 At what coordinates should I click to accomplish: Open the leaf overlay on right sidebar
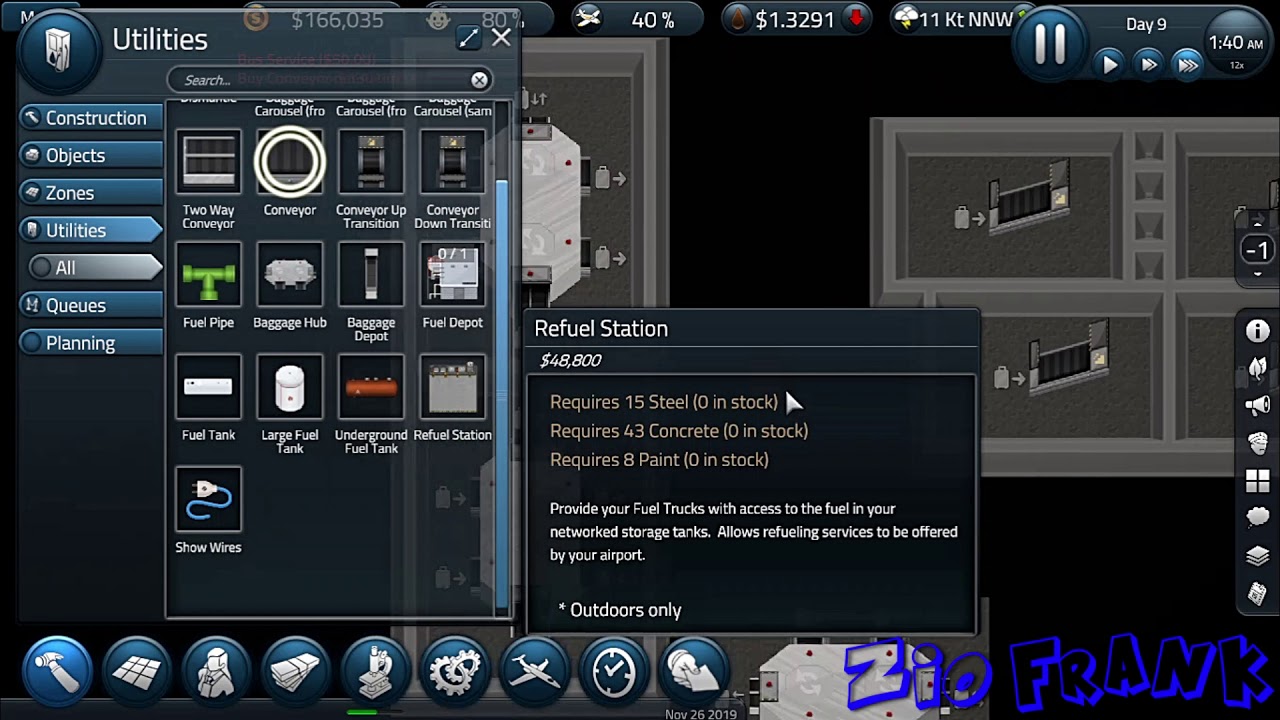tap(1257, 368)
